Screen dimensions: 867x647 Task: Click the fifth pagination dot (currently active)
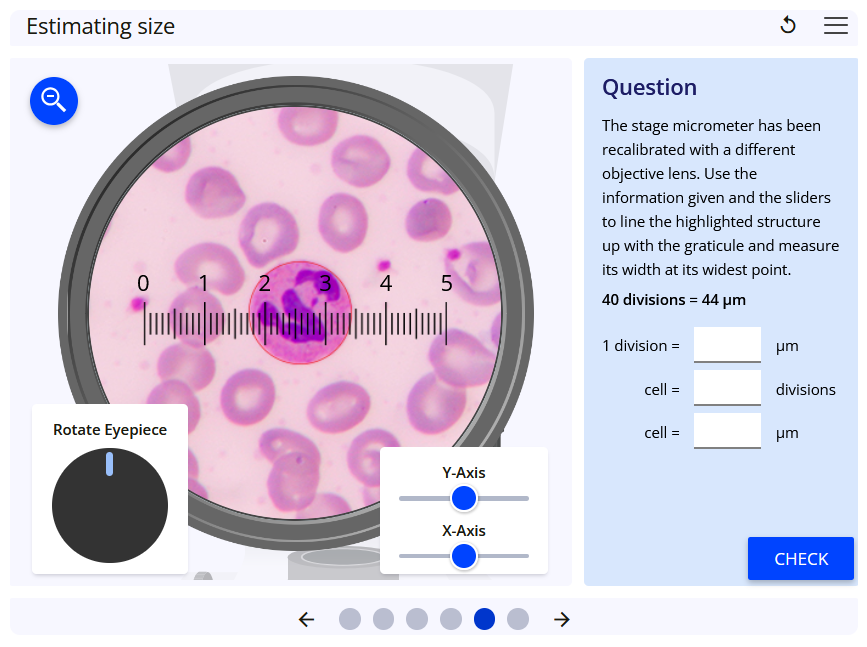coord(484,619)
